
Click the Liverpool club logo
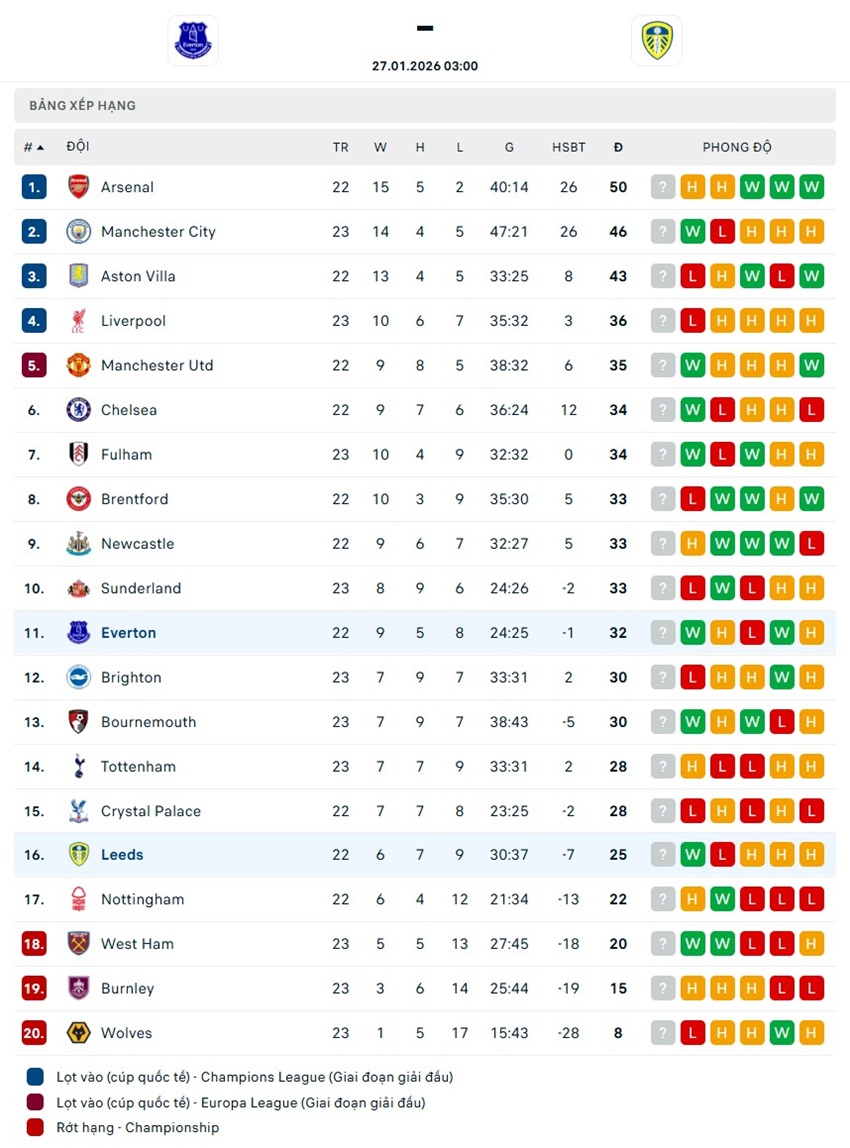(x=79, y=321)
